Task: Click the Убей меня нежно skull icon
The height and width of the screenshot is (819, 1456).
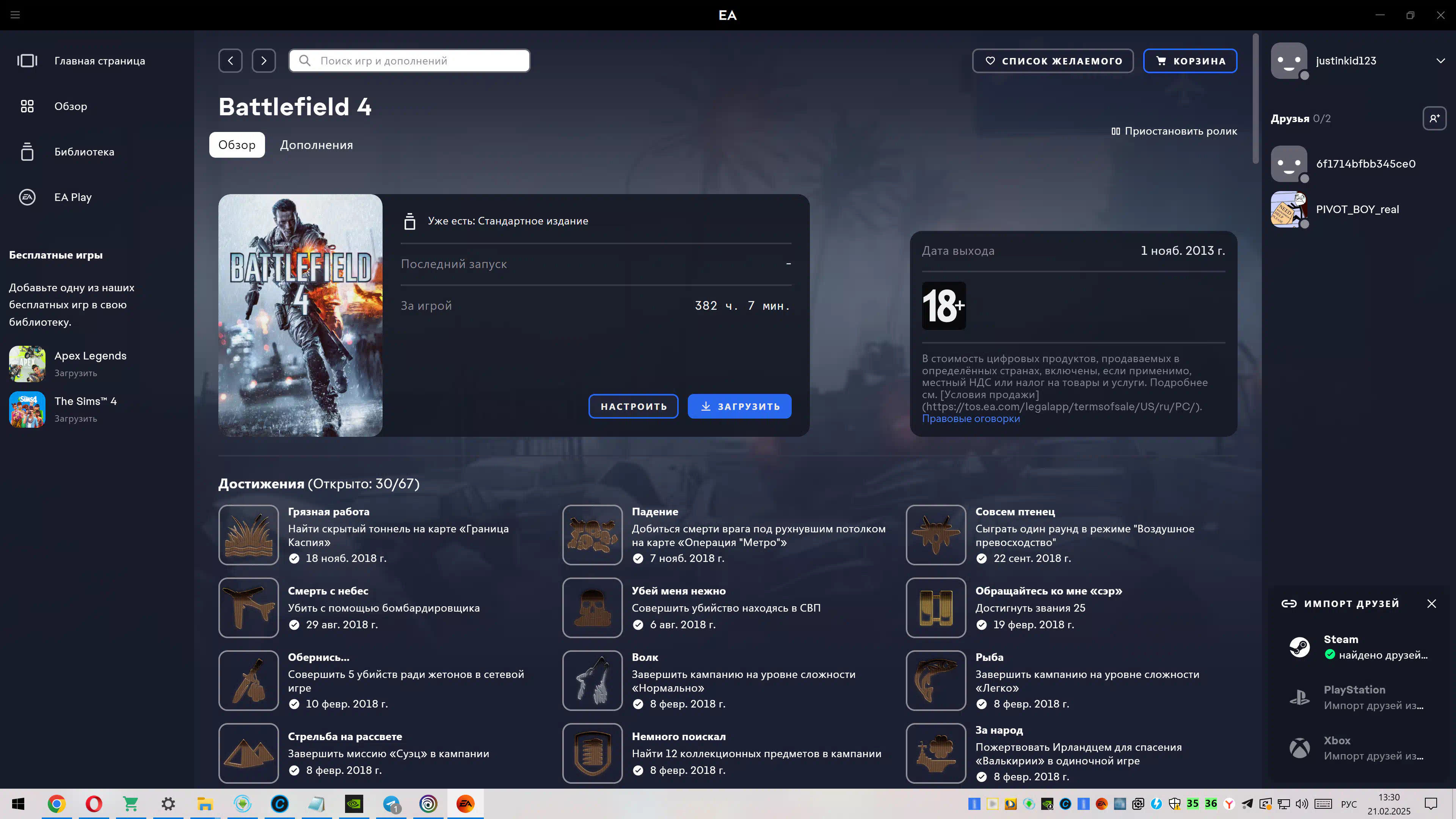Action: click(592, 607)
